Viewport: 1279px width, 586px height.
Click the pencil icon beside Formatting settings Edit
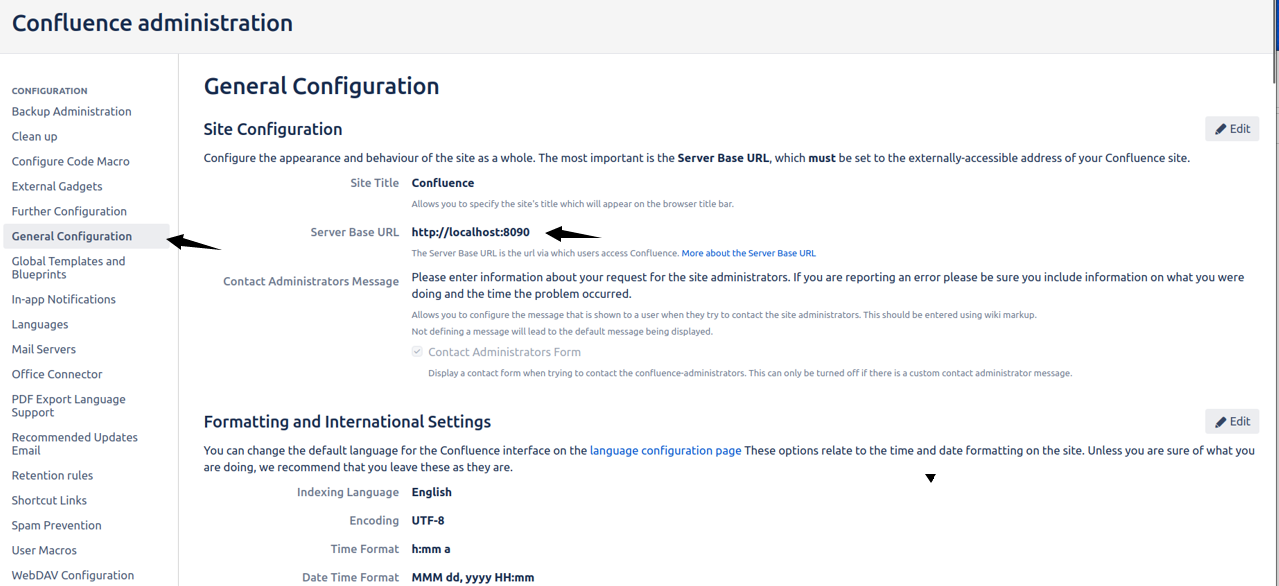(1221, 421)
